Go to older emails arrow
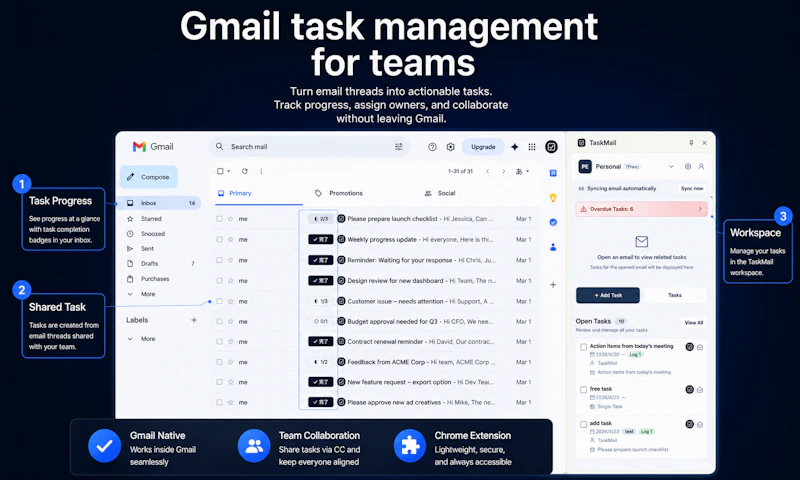Image resolution: width=800 pixels, height=480 pixels. click(x=504, y=171)
